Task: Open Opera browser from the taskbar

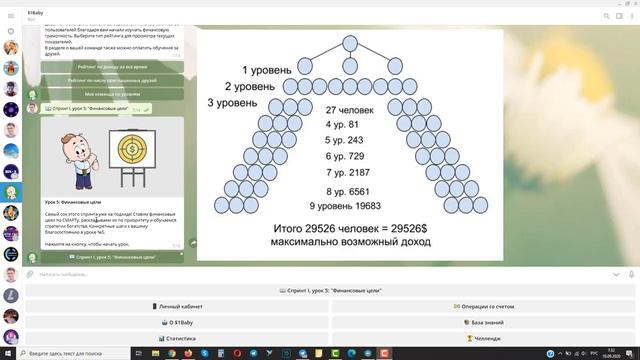Action: point(237,353)
